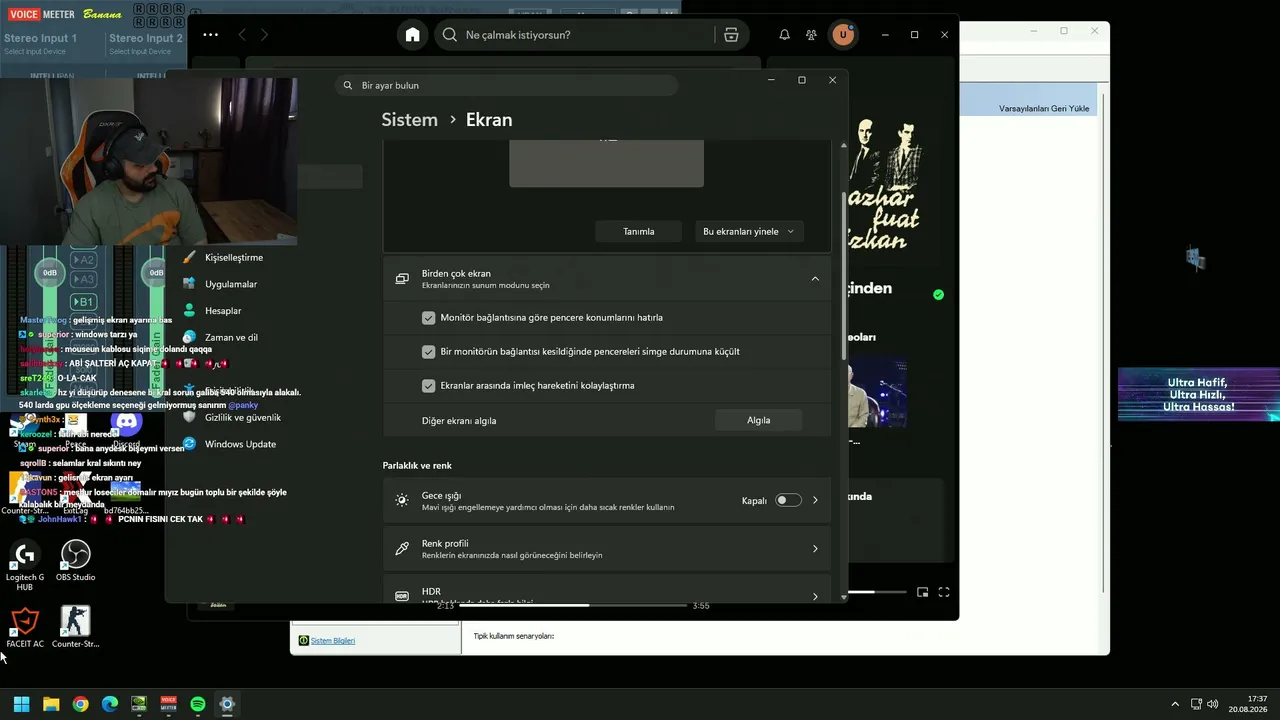Turn on the Gece ışığı switch

(788, 500)
